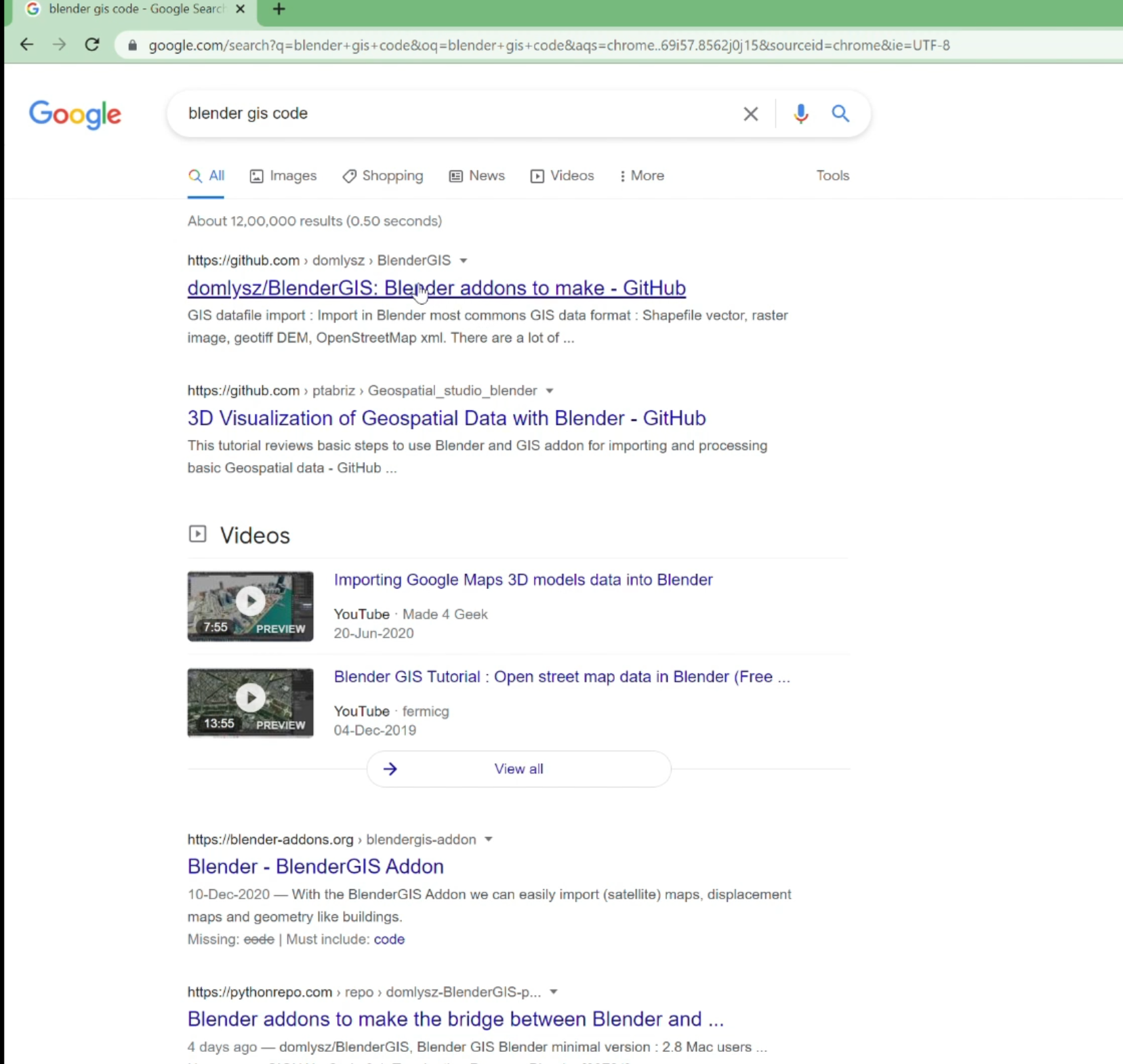This screenshot has height=1064, width=1123.
Task: Switch to the Images results tab
Action: tap(283, 176)
